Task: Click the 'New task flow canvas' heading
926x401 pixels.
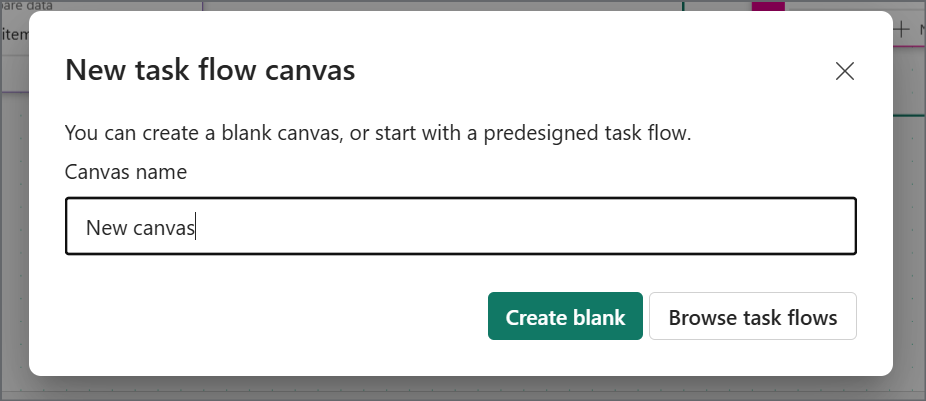Action: pyautogui.click(x=210, y=70)
